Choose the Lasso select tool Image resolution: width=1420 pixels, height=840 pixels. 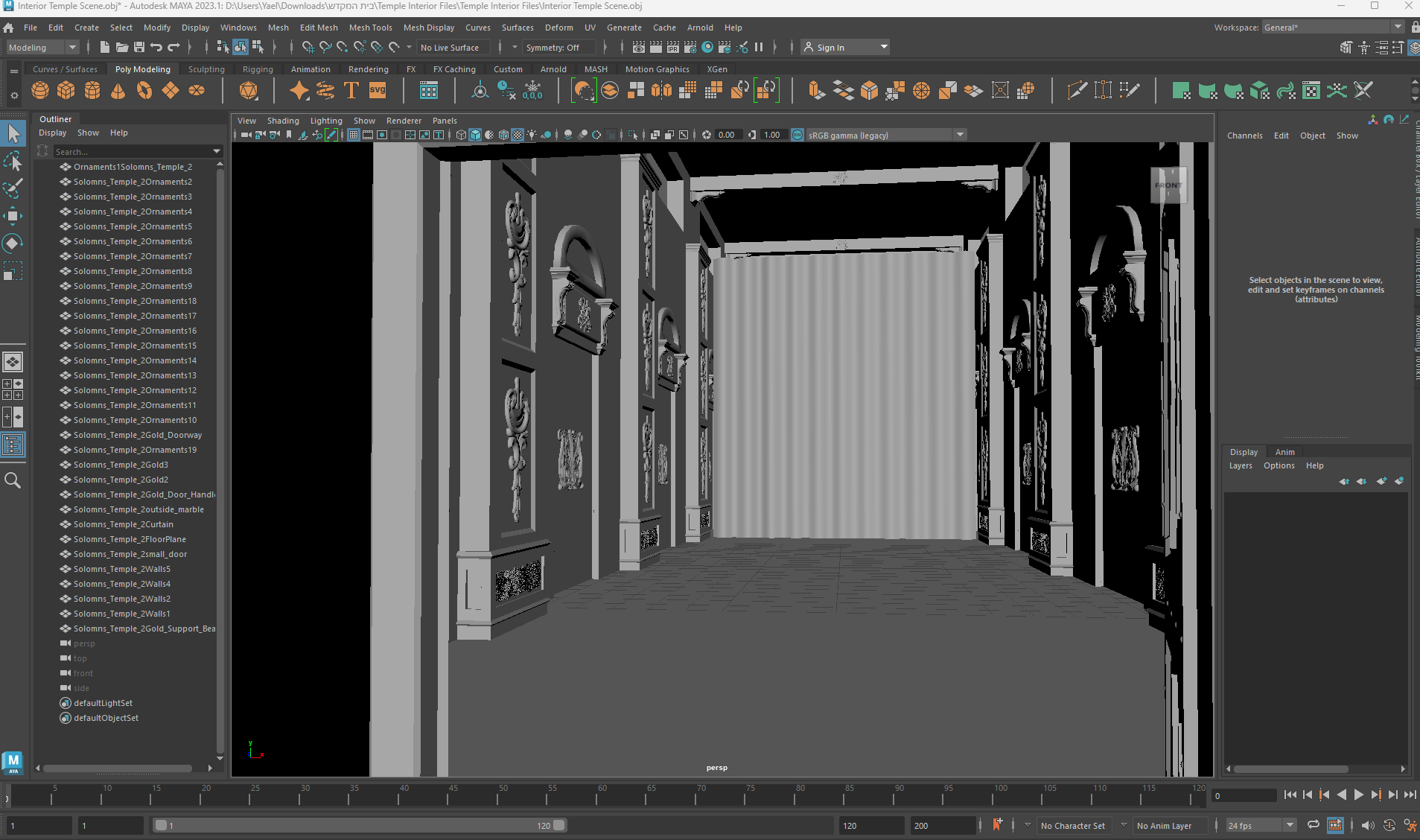click(13, 162)
